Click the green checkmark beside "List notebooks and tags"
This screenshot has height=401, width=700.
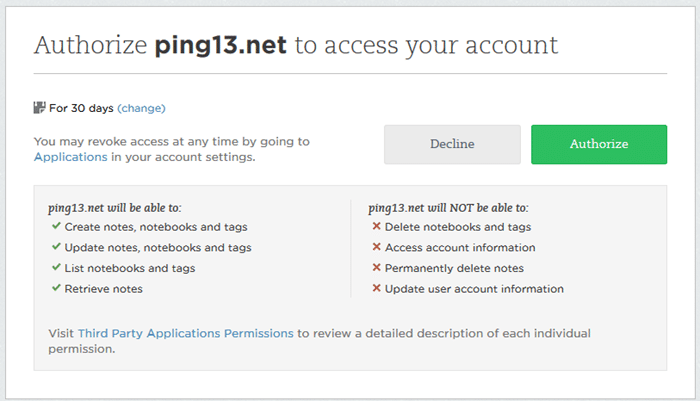(56, 268)
